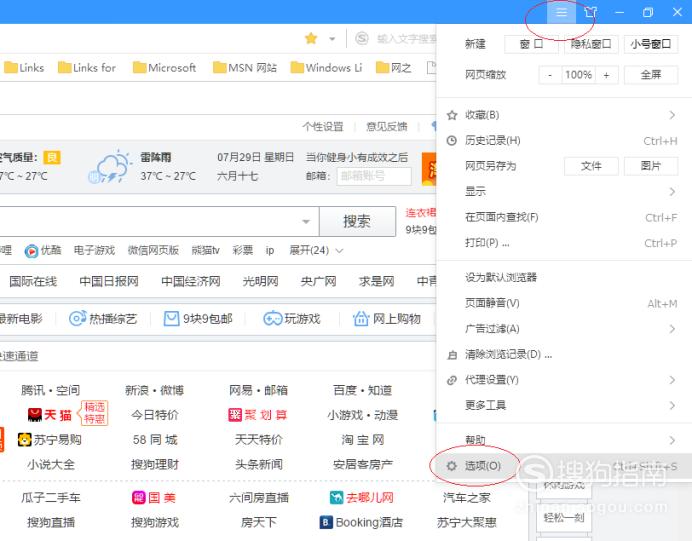692x541 pixels.
Task: Open the 个性设置 link
Action: pyautogui.click(x=323, y=127)
